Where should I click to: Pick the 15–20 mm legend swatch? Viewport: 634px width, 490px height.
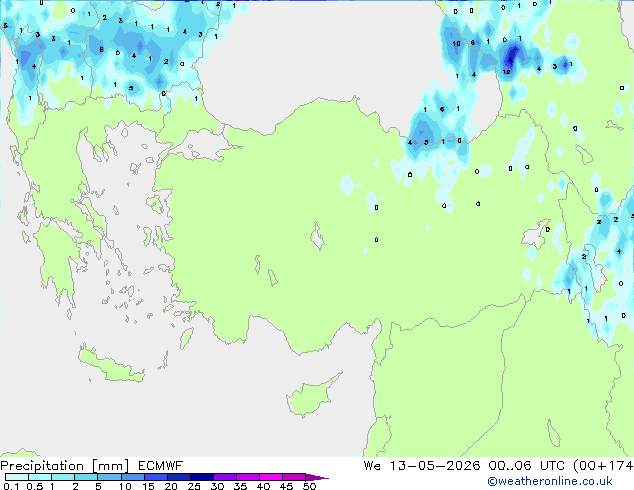(x=155, y=477)
